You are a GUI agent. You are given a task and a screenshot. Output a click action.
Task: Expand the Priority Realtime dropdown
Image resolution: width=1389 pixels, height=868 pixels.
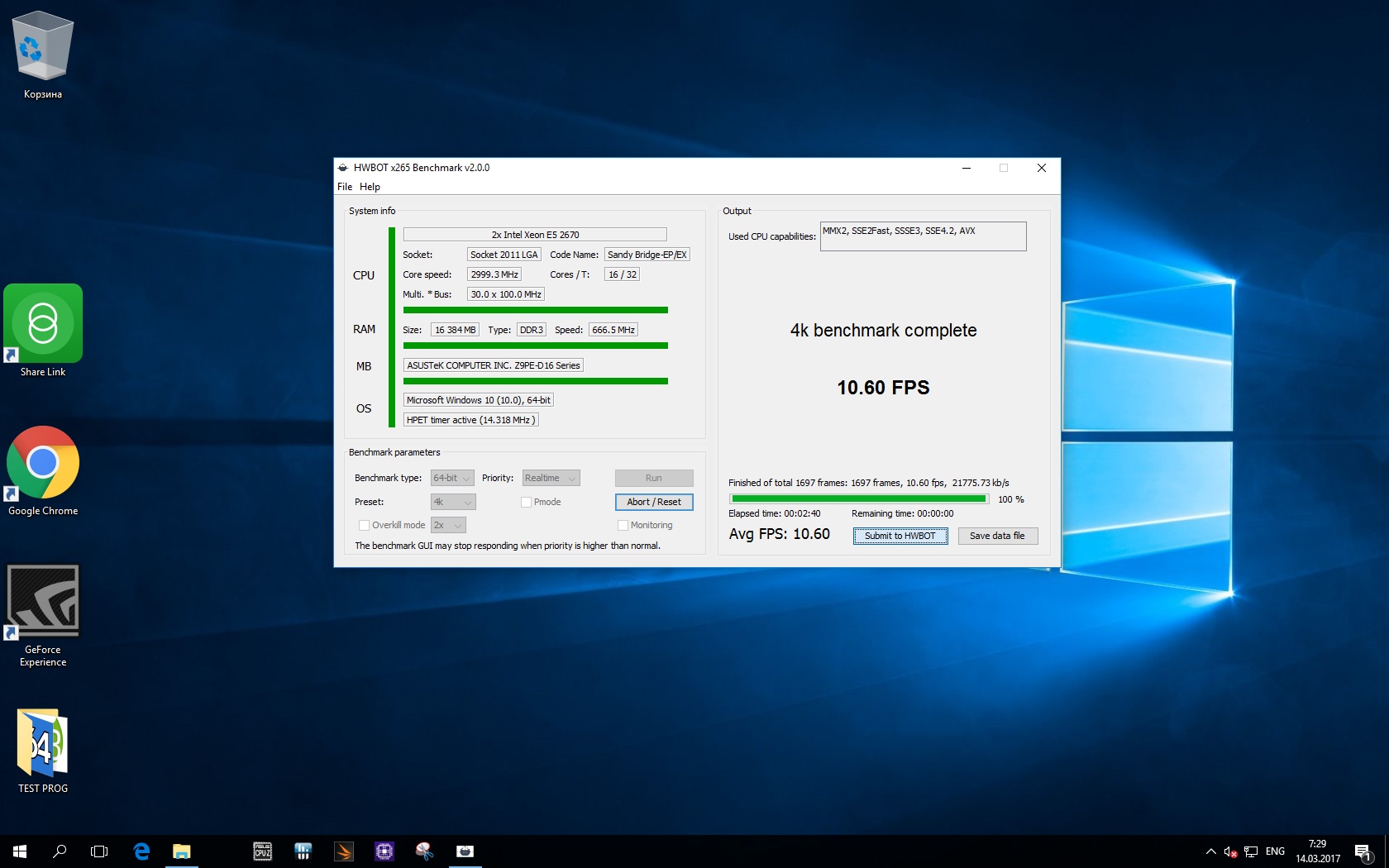pyautogui.click(x=551, y=478)
